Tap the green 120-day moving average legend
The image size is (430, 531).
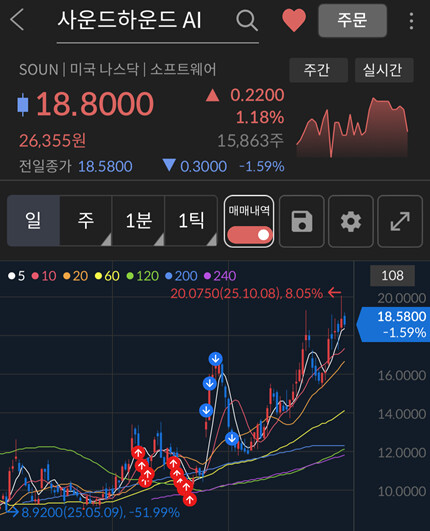[143, 276]
